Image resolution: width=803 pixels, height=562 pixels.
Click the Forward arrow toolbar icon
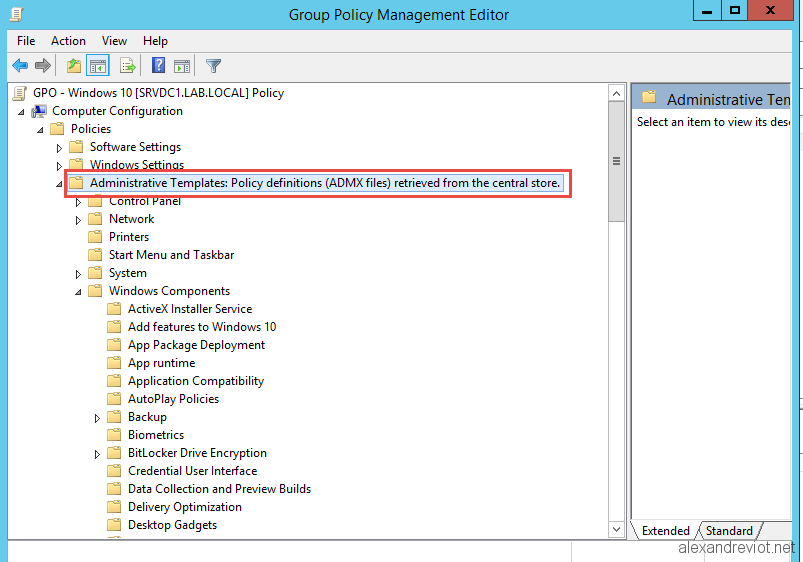point(43,66)
